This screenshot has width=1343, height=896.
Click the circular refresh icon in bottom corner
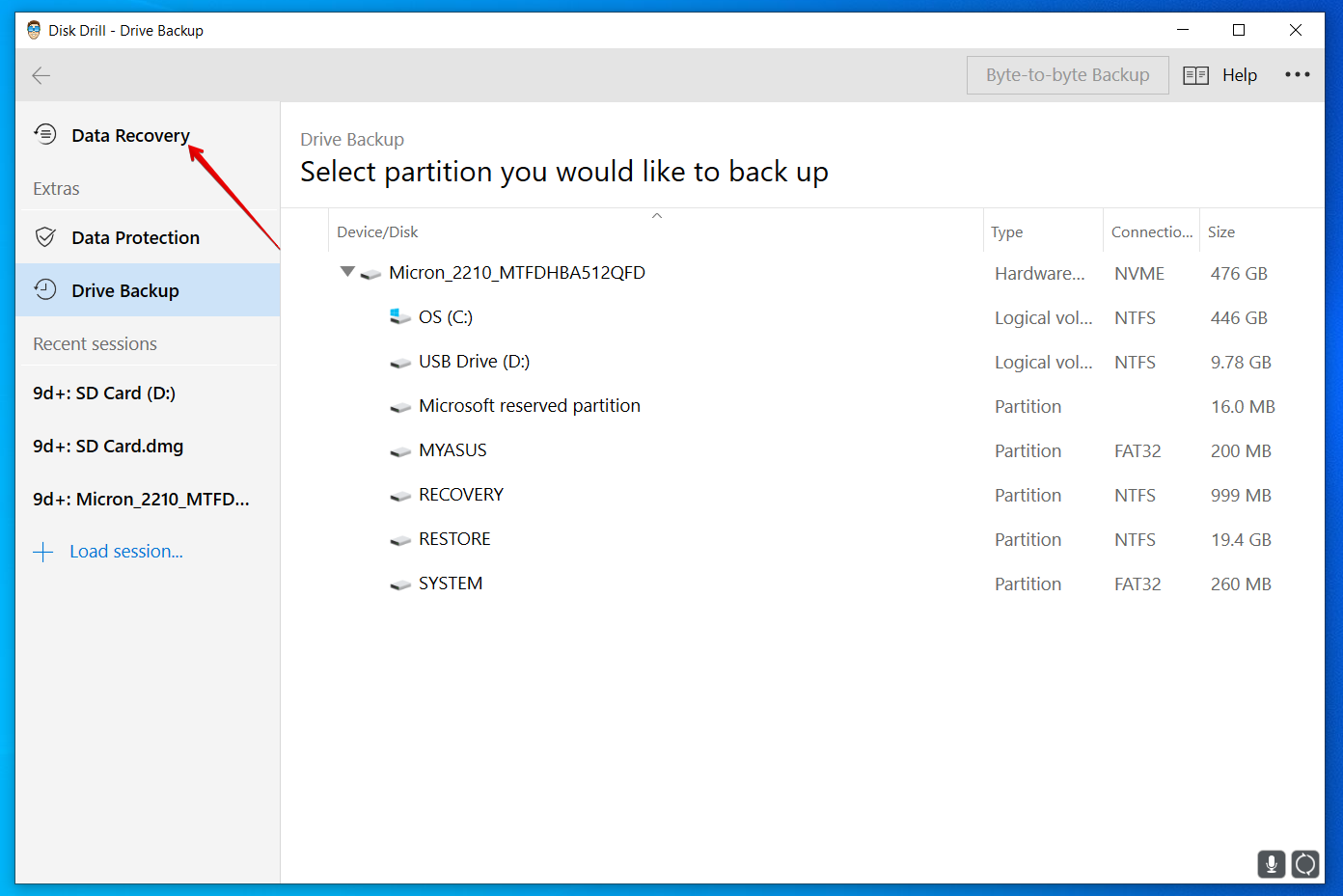click(x=1305, y=864)
